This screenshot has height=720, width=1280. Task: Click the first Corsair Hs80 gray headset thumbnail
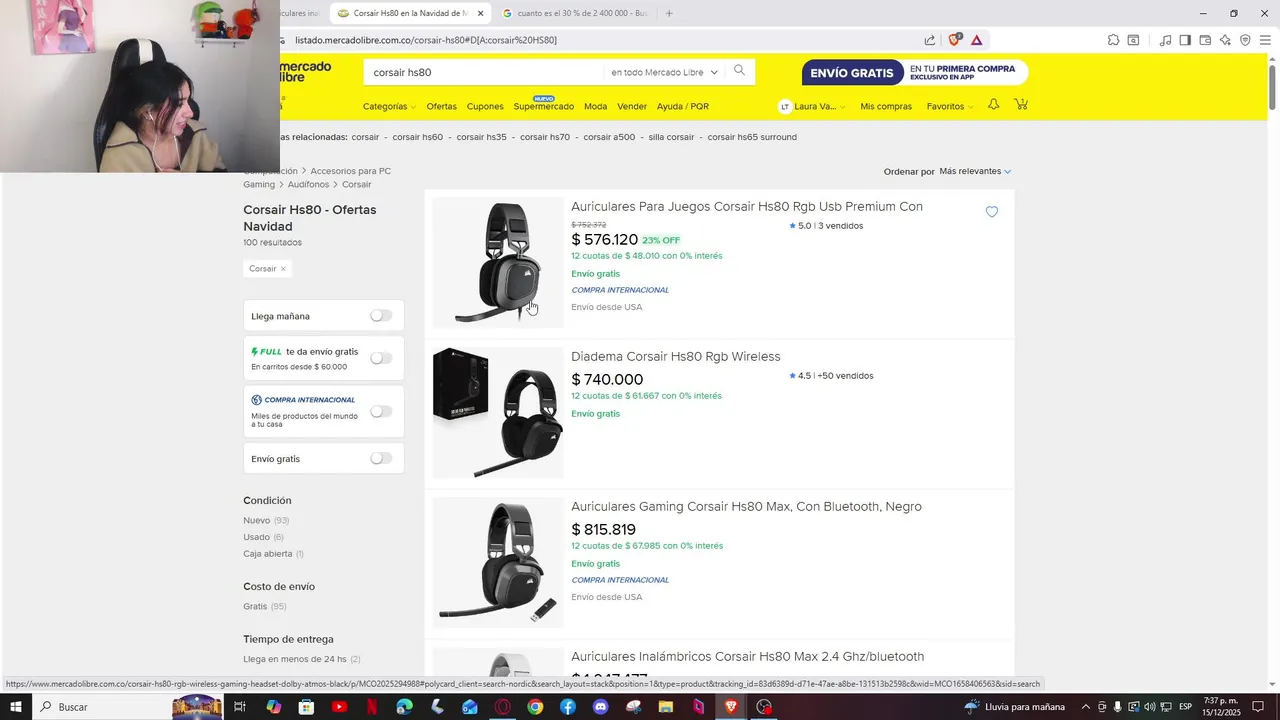coord(498,262)
